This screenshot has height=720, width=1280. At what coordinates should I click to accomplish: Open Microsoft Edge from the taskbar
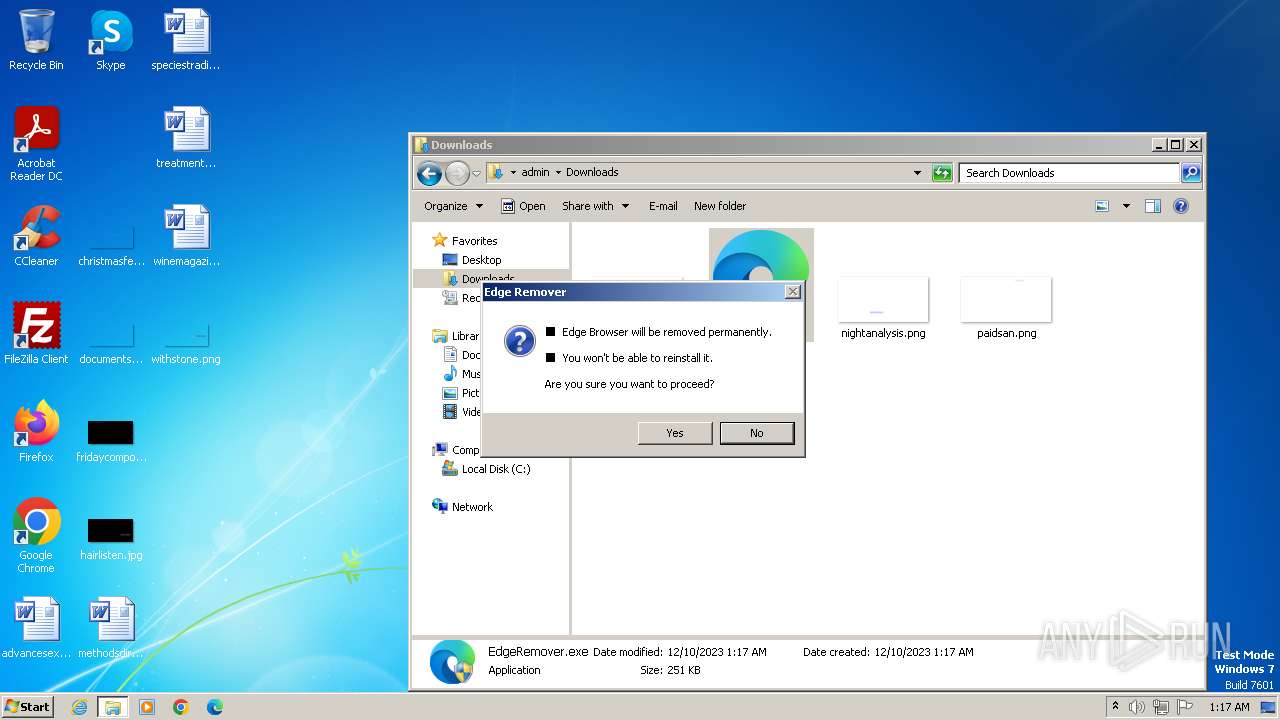(x=215, y=707)
